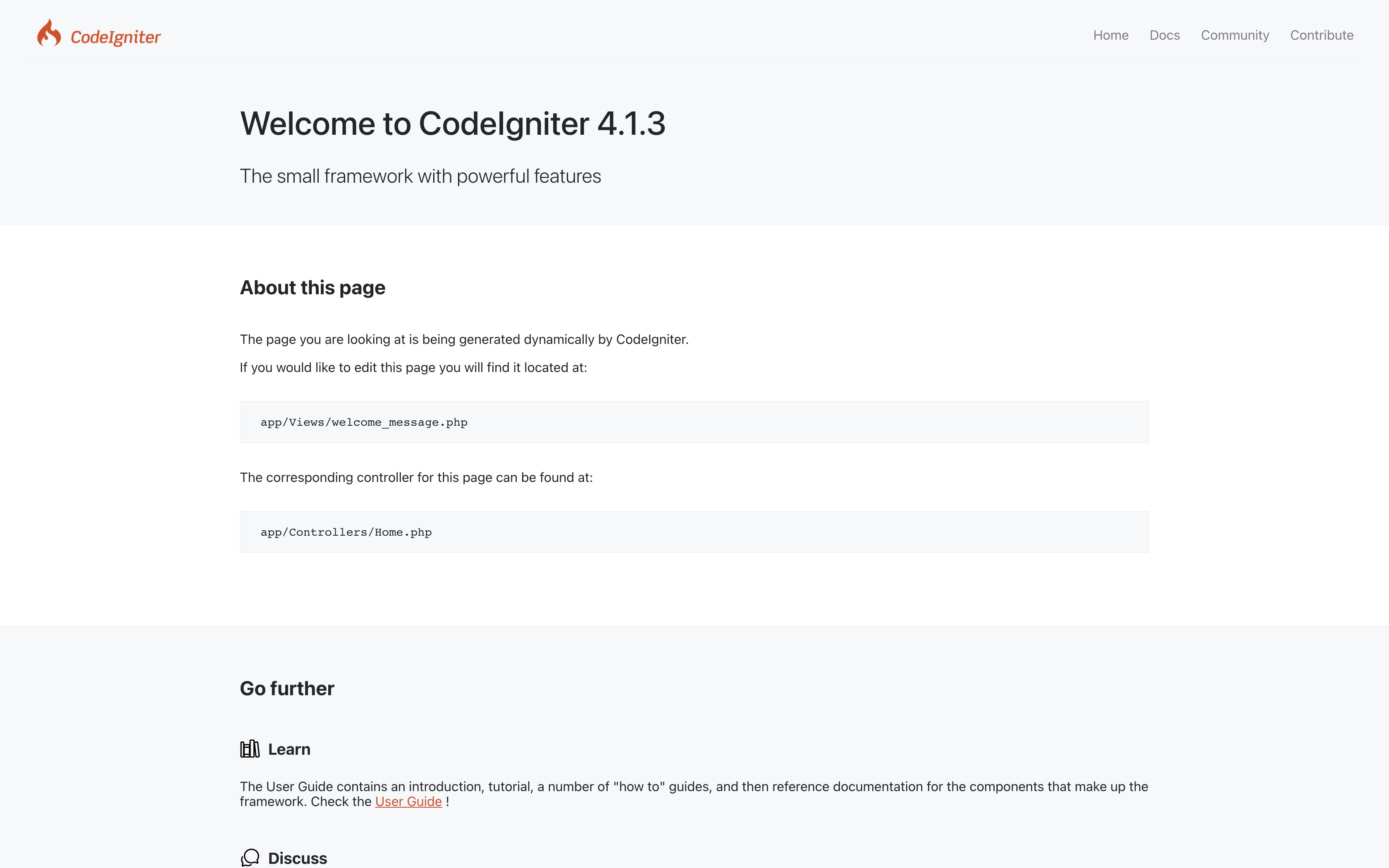Click the Discuss chat bubble icon
Screen dimensions: 1389x868
[x=250, y=857]
